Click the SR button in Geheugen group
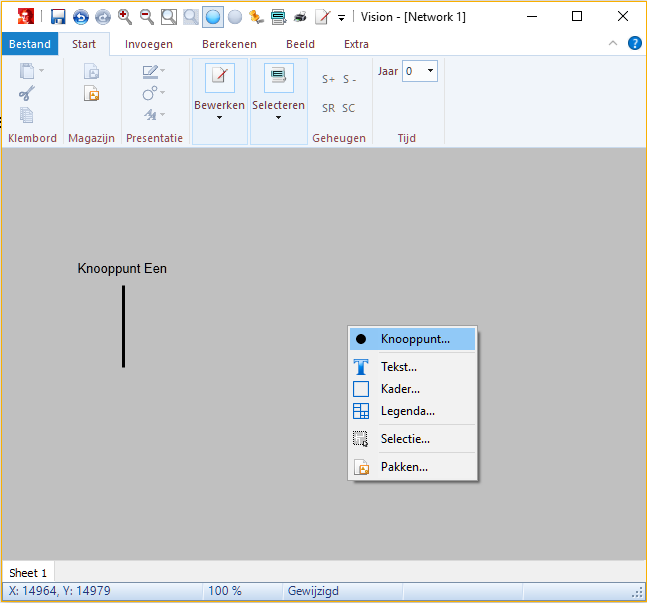This screenshot has width=647, height=603. [x=328, y=108]
